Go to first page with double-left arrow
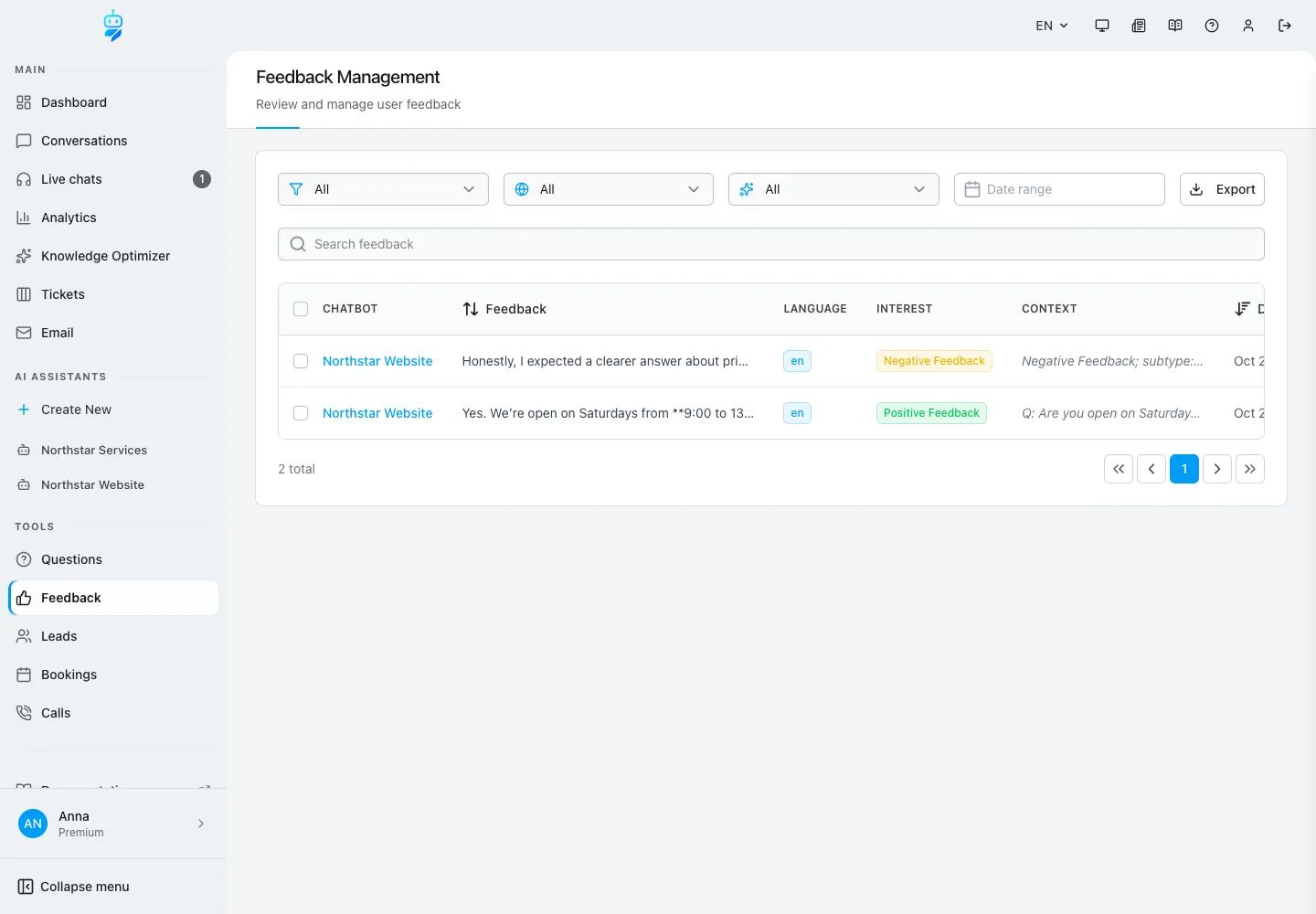1316x914 pixels. (1119, 469)
